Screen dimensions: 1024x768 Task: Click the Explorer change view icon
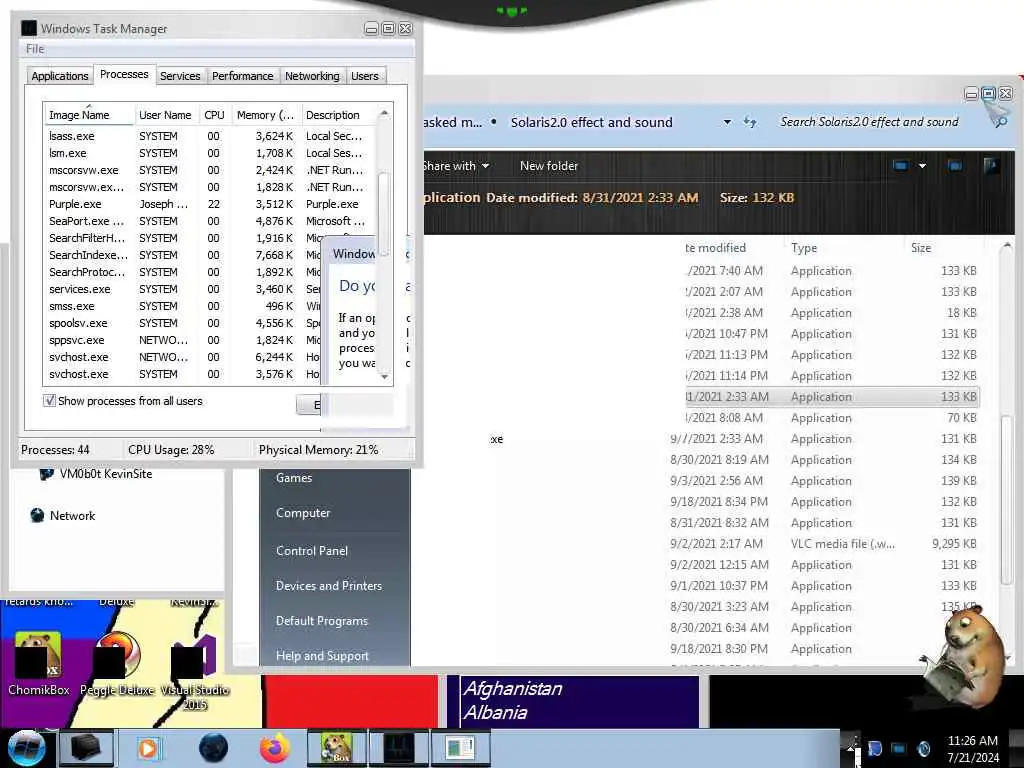pos(900,166)
